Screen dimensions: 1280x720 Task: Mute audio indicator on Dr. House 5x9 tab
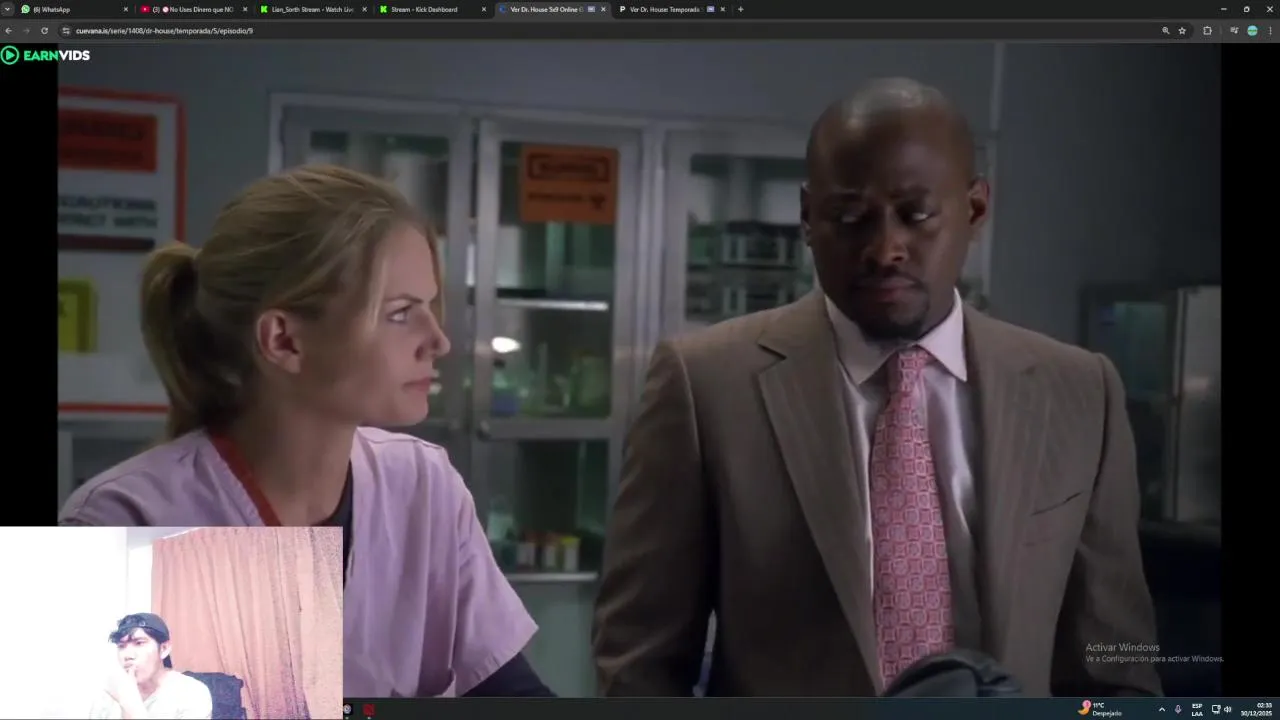[591, 9]
